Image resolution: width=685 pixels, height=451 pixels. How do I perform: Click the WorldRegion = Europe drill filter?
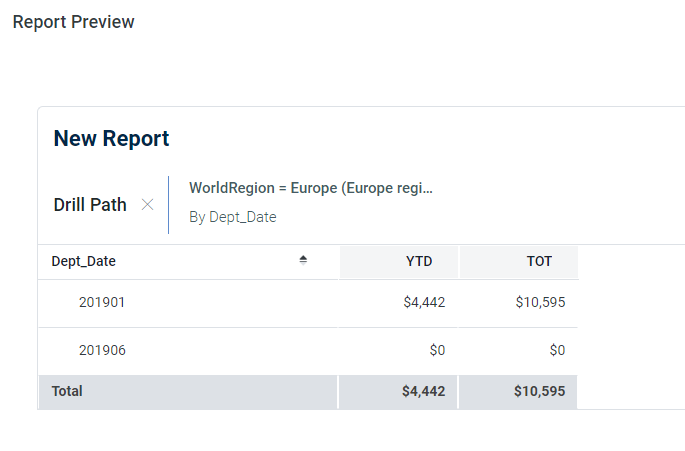(310, 188)
